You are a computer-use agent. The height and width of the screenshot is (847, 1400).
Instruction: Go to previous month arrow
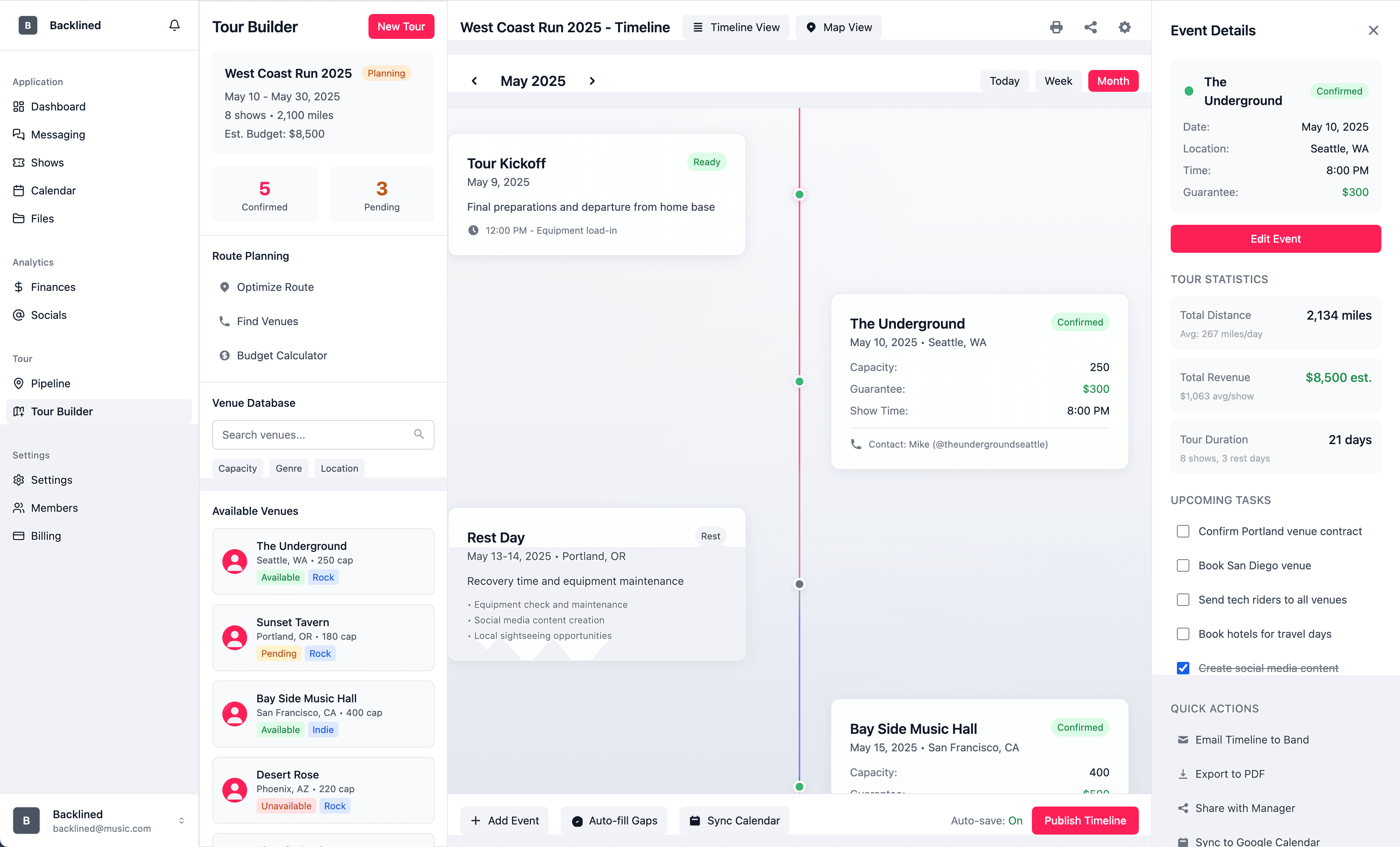(x=474, y=81)
